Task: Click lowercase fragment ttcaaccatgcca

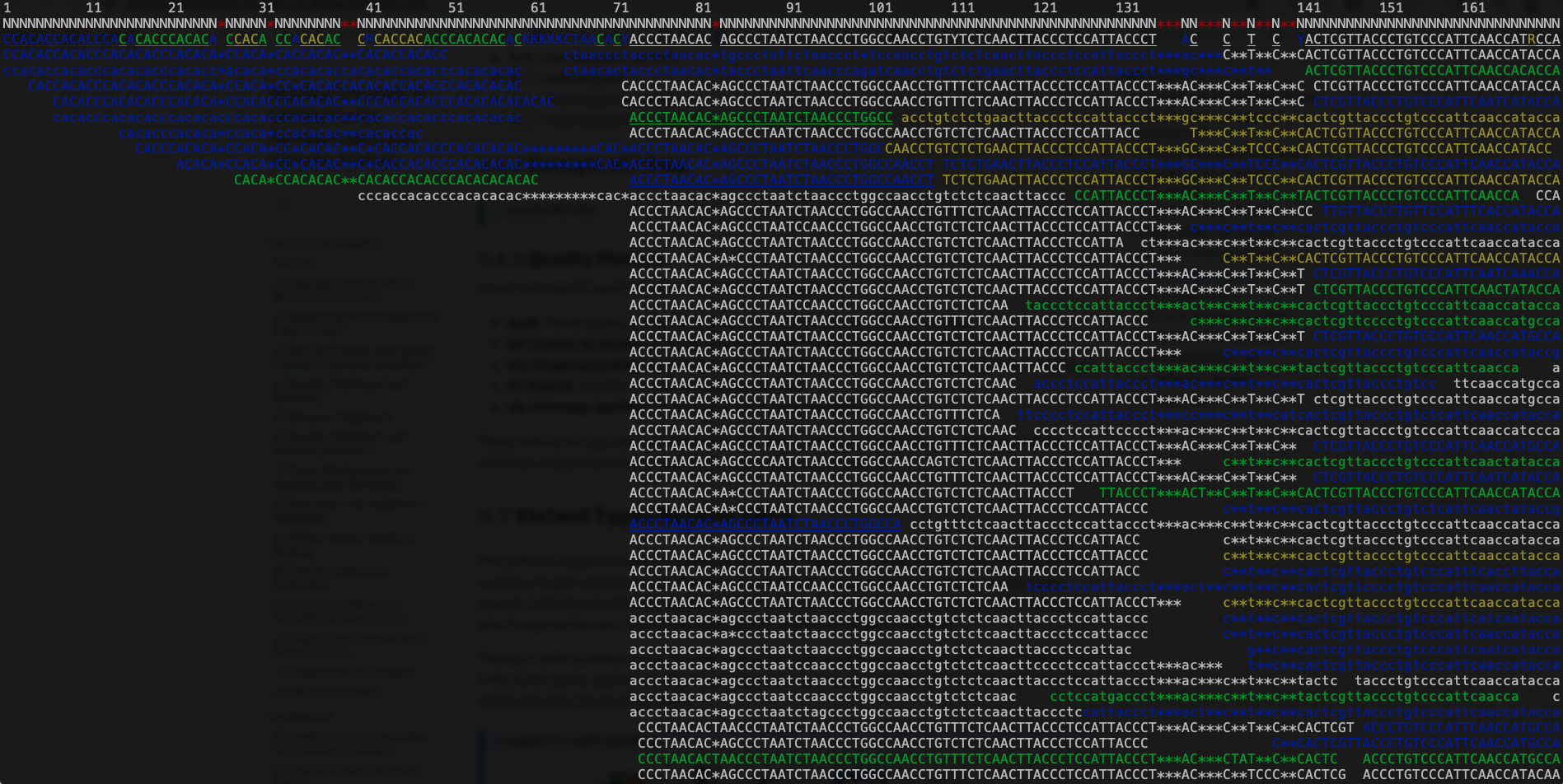Action: click(1507, 383)
